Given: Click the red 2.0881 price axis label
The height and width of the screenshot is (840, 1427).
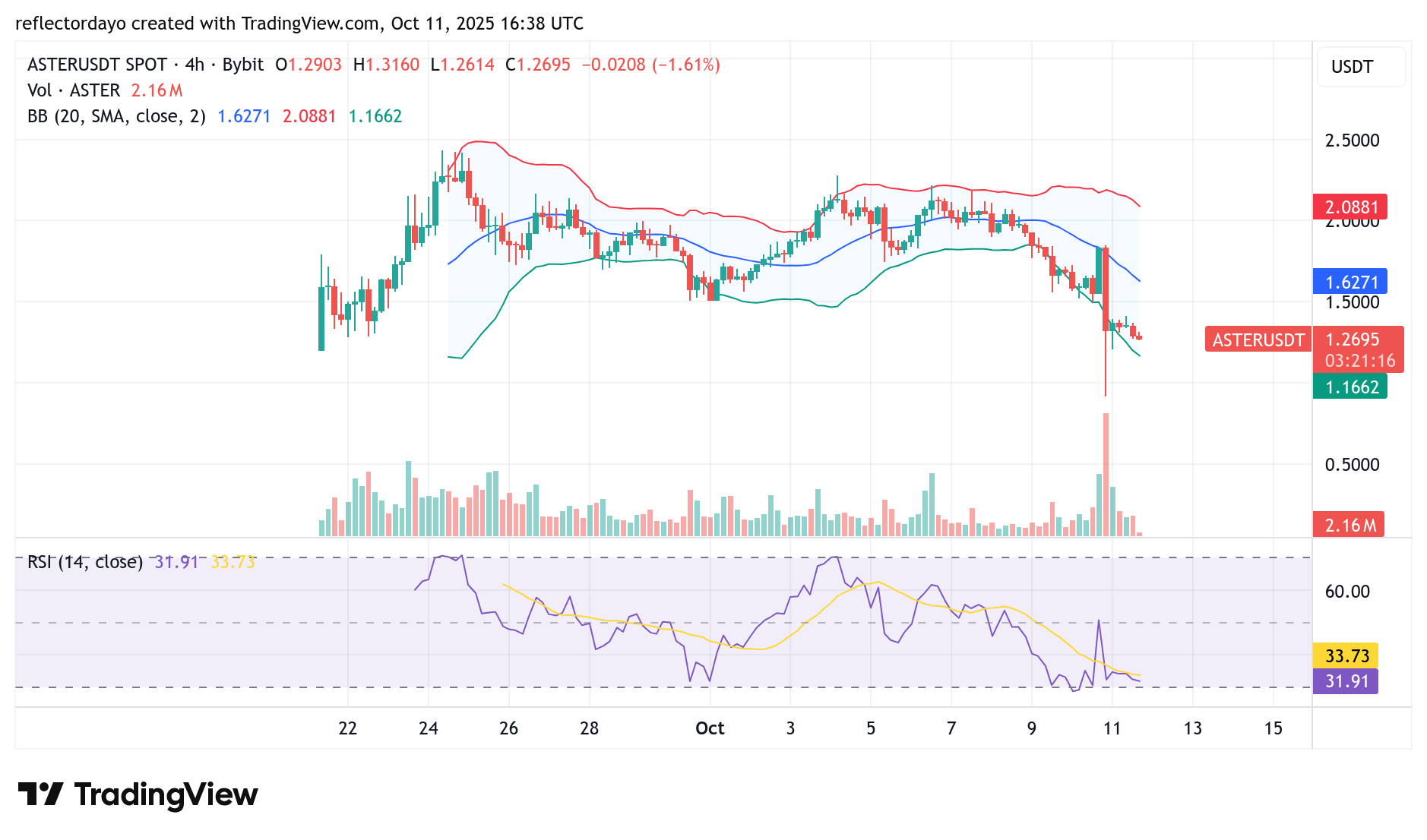Looking at the screenshot, I should [x=1350, y=207].
